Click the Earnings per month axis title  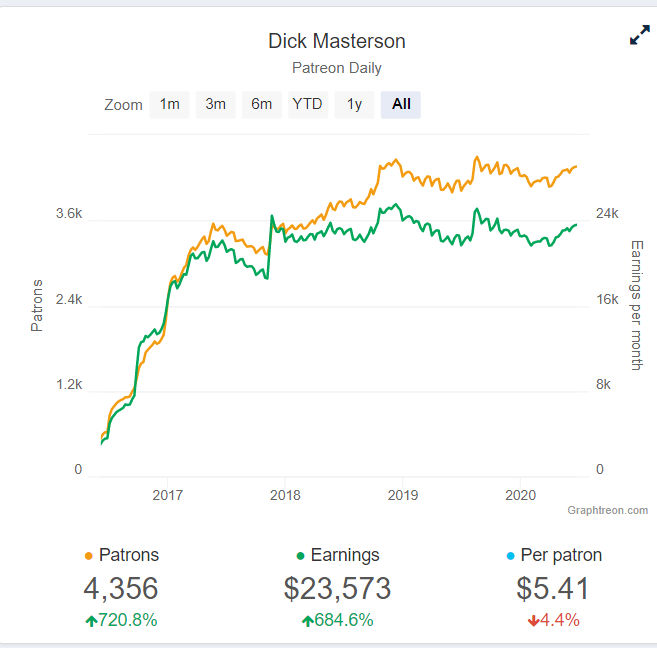[637, 305]
